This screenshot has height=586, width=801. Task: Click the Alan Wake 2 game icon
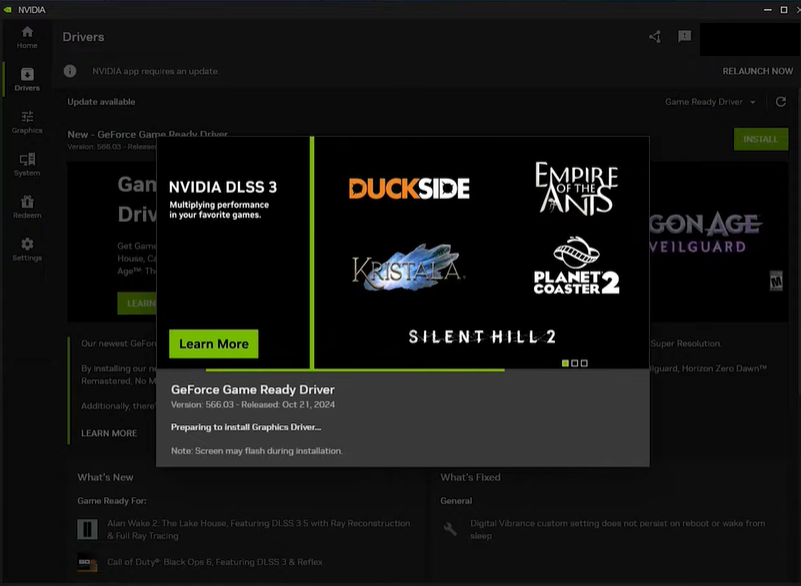[87, 529]
